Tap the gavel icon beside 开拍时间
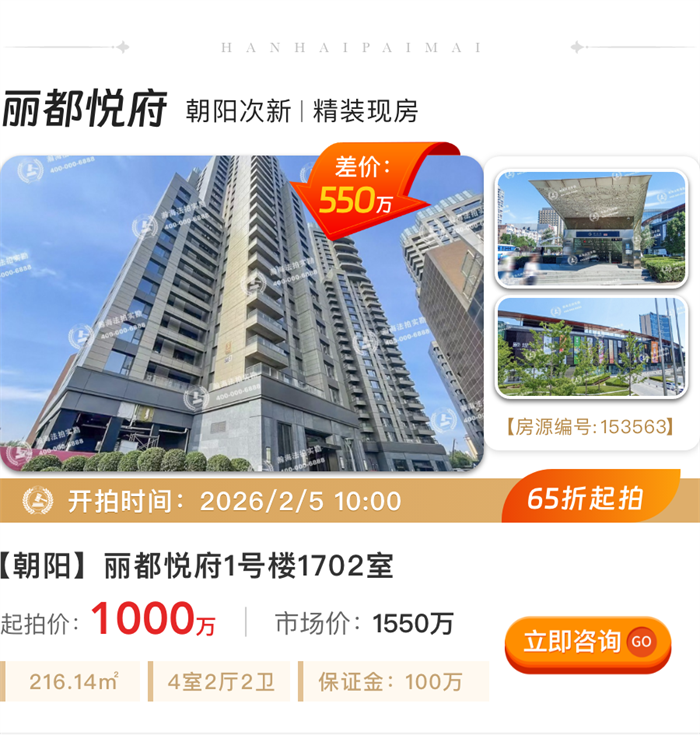Screen dimensions: 700x735 click(38, 501)
